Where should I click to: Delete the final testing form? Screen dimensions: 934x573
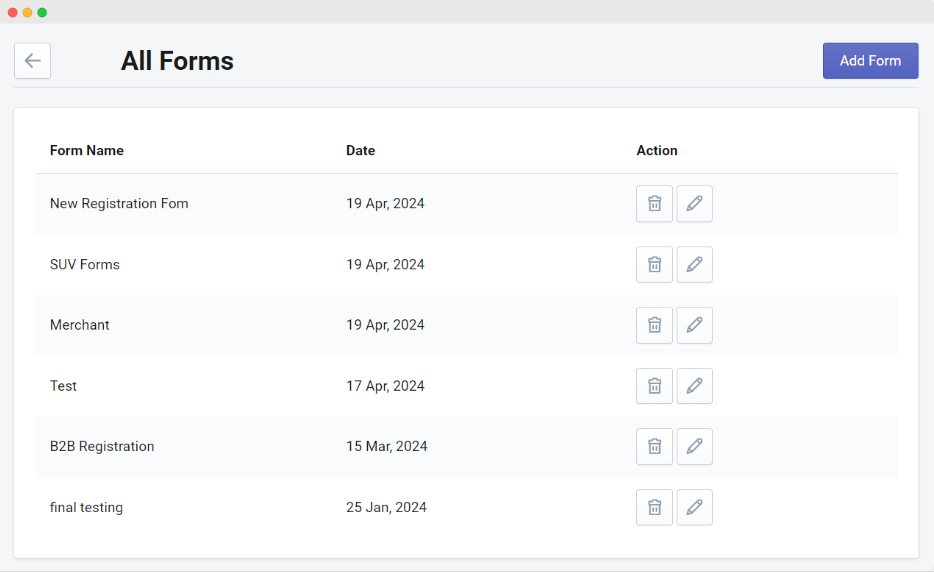coord(654,508)
